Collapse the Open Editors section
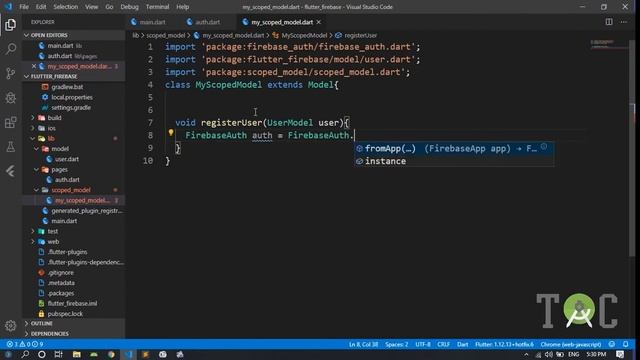The width and height of the screenshot is (640, 360). click(x=73, y=35)
